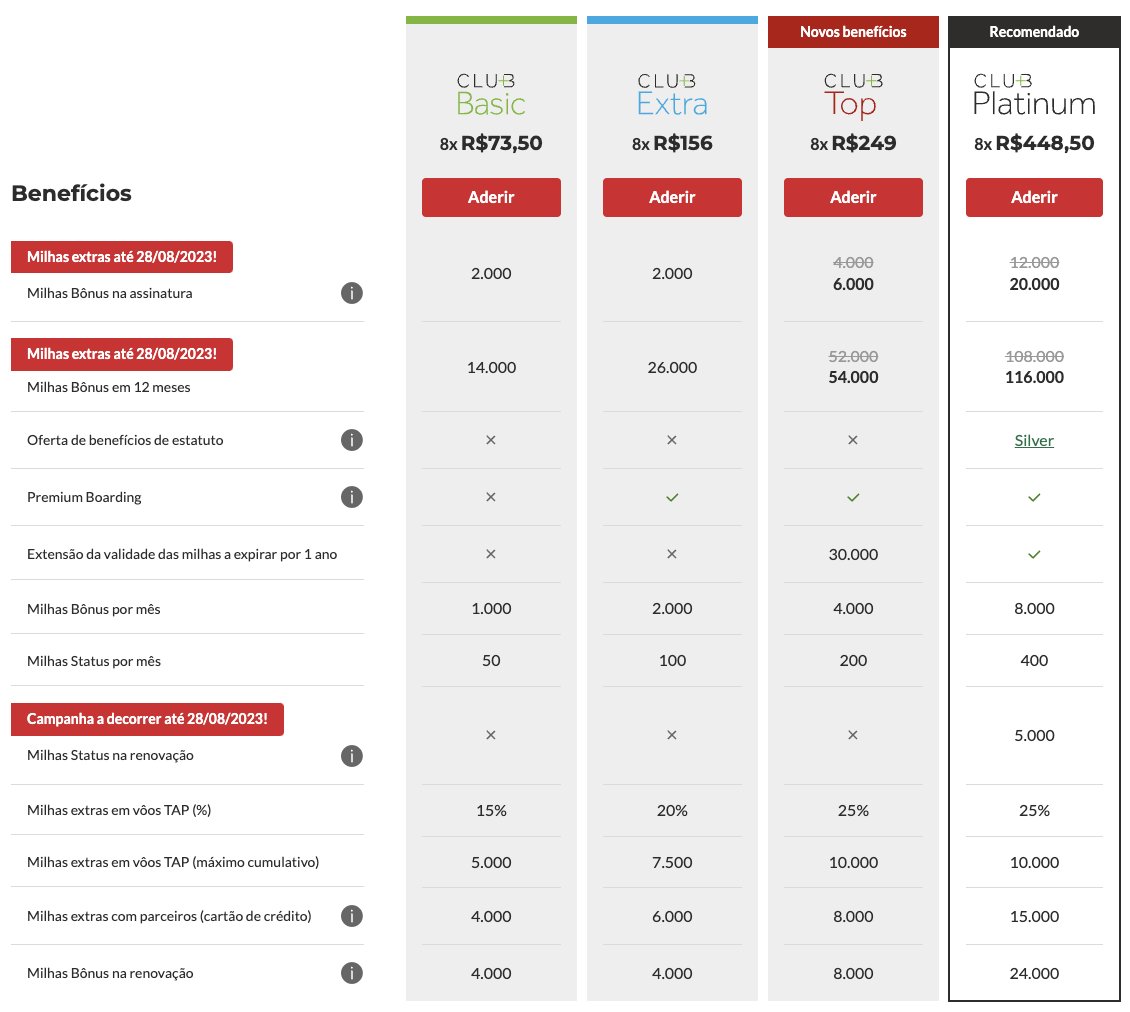Click the 20% TAP extra miles value
The image size is (1130, 1012).
672,810
